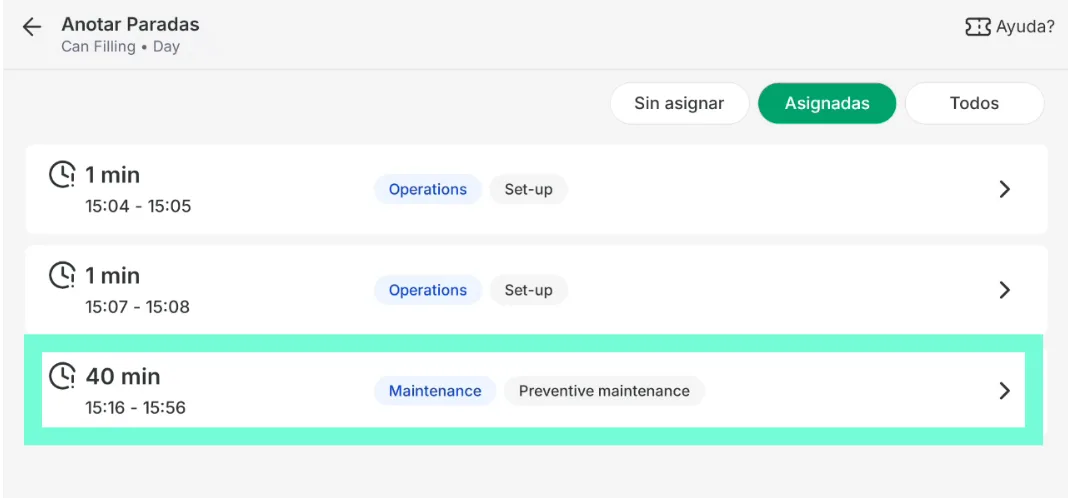Image resolution: width=1068 pixels, height=498 pixels.
Task: Click the 40 min duration text
Action: [123, 376]
